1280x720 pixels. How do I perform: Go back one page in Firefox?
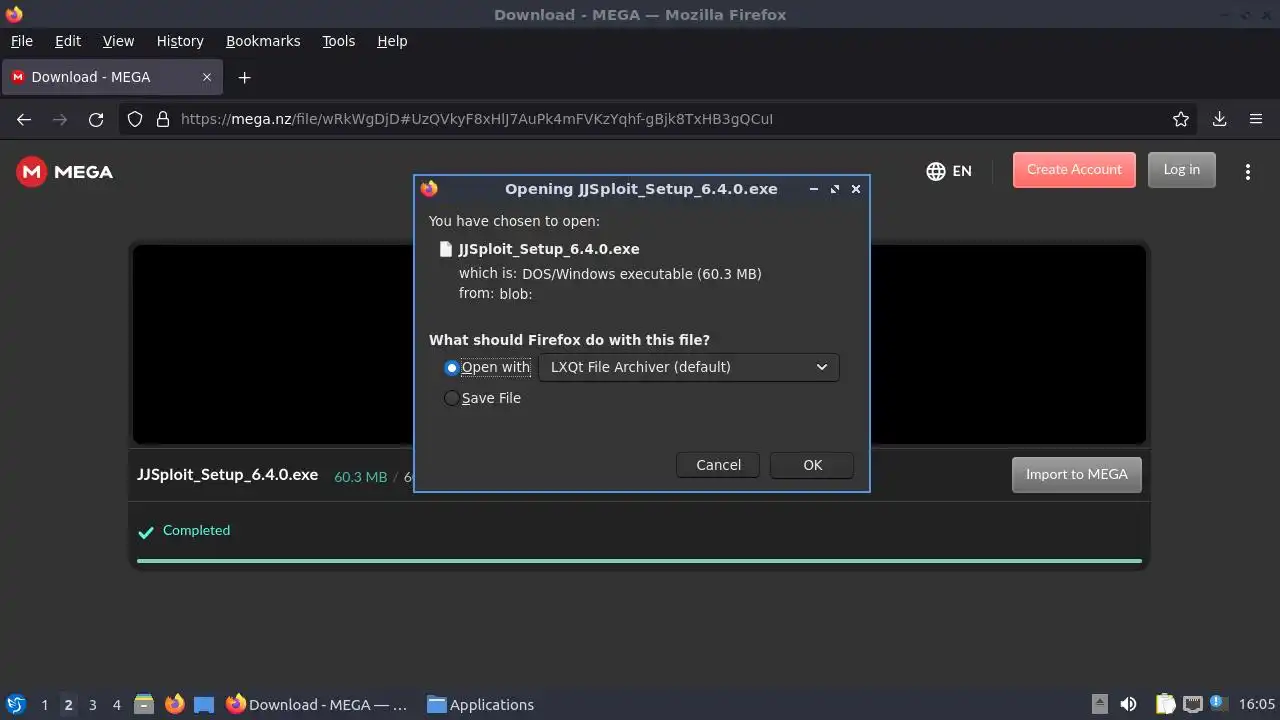click(x=24, y=119)
